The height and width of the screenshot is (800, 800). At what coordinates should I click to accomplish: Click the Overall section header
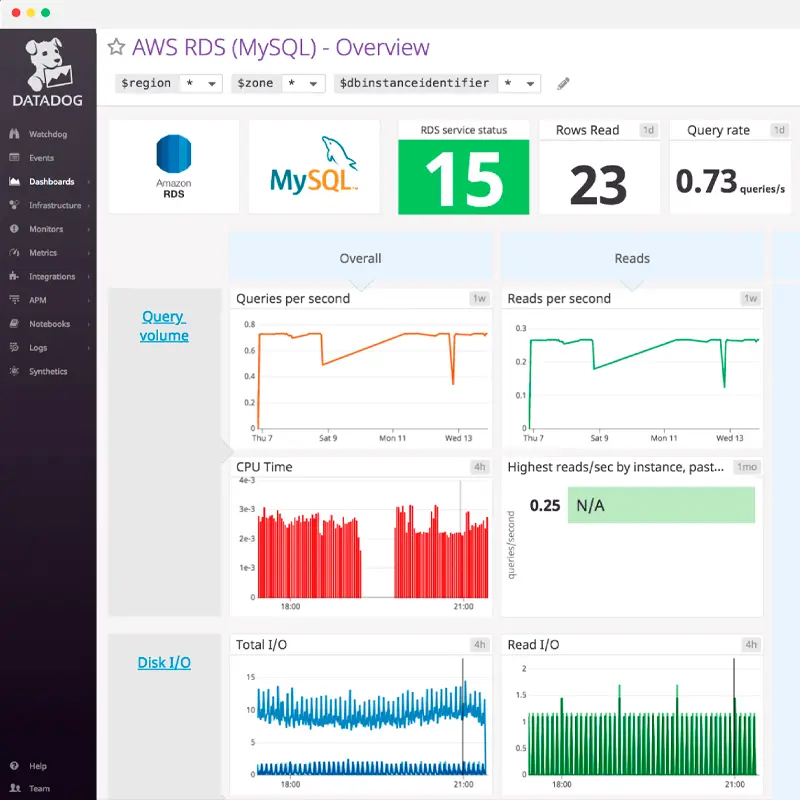coord(360,258)
